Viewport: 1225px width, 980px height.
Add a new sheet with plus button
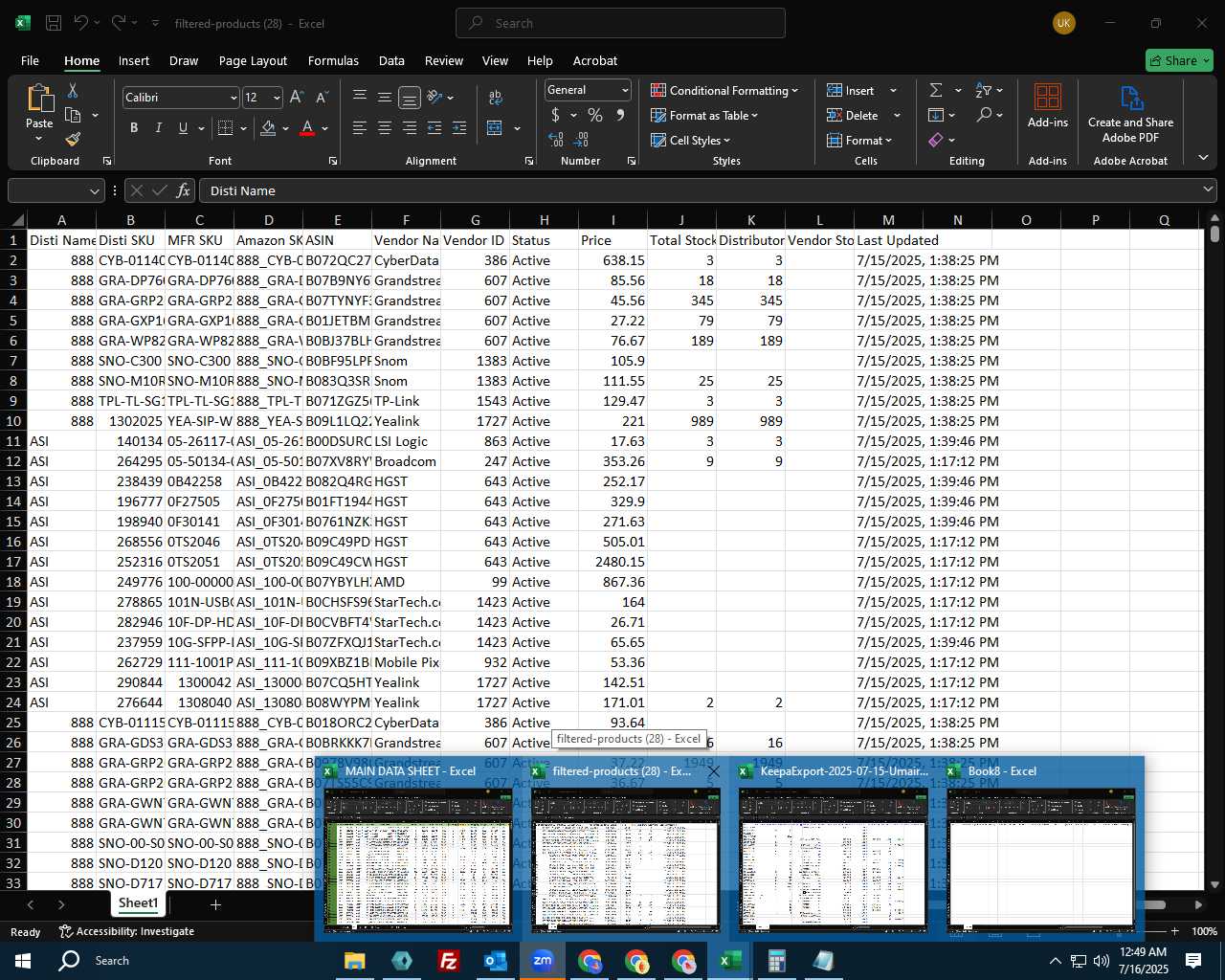[215, 904]
